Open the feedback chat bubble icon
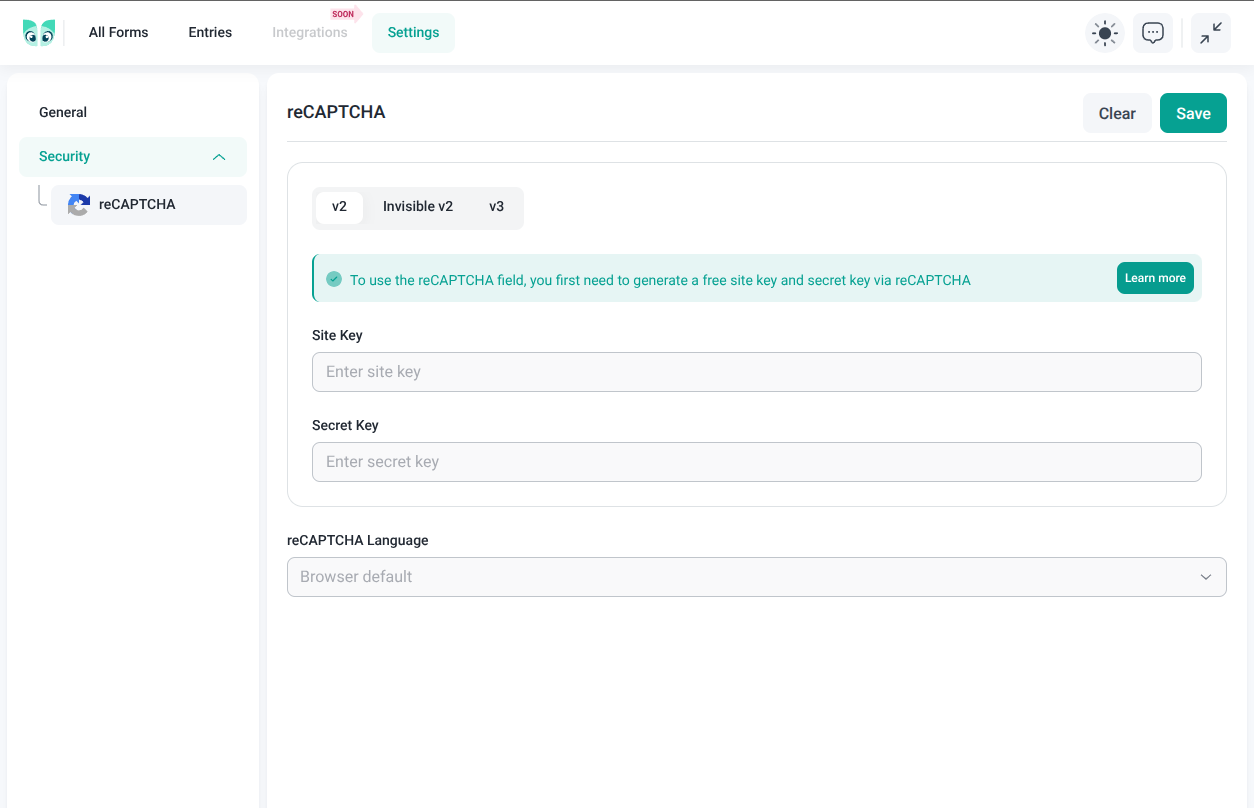This screenshot has height=808, width=1254. pos(1153,33)
